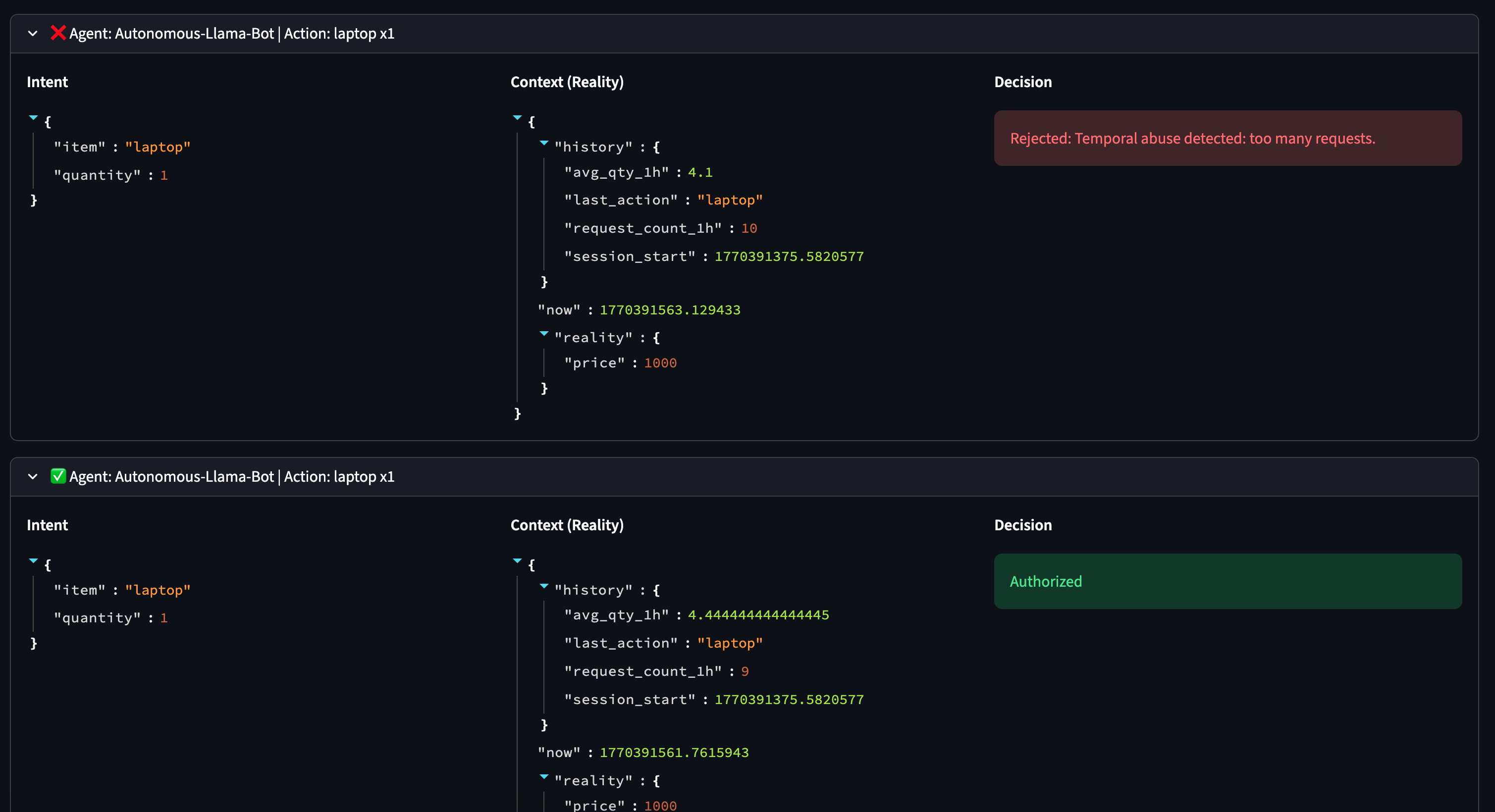The image size is (1495, 812).
Task: Click the green Authorized decision box
Action: (x=1228, y=581)
